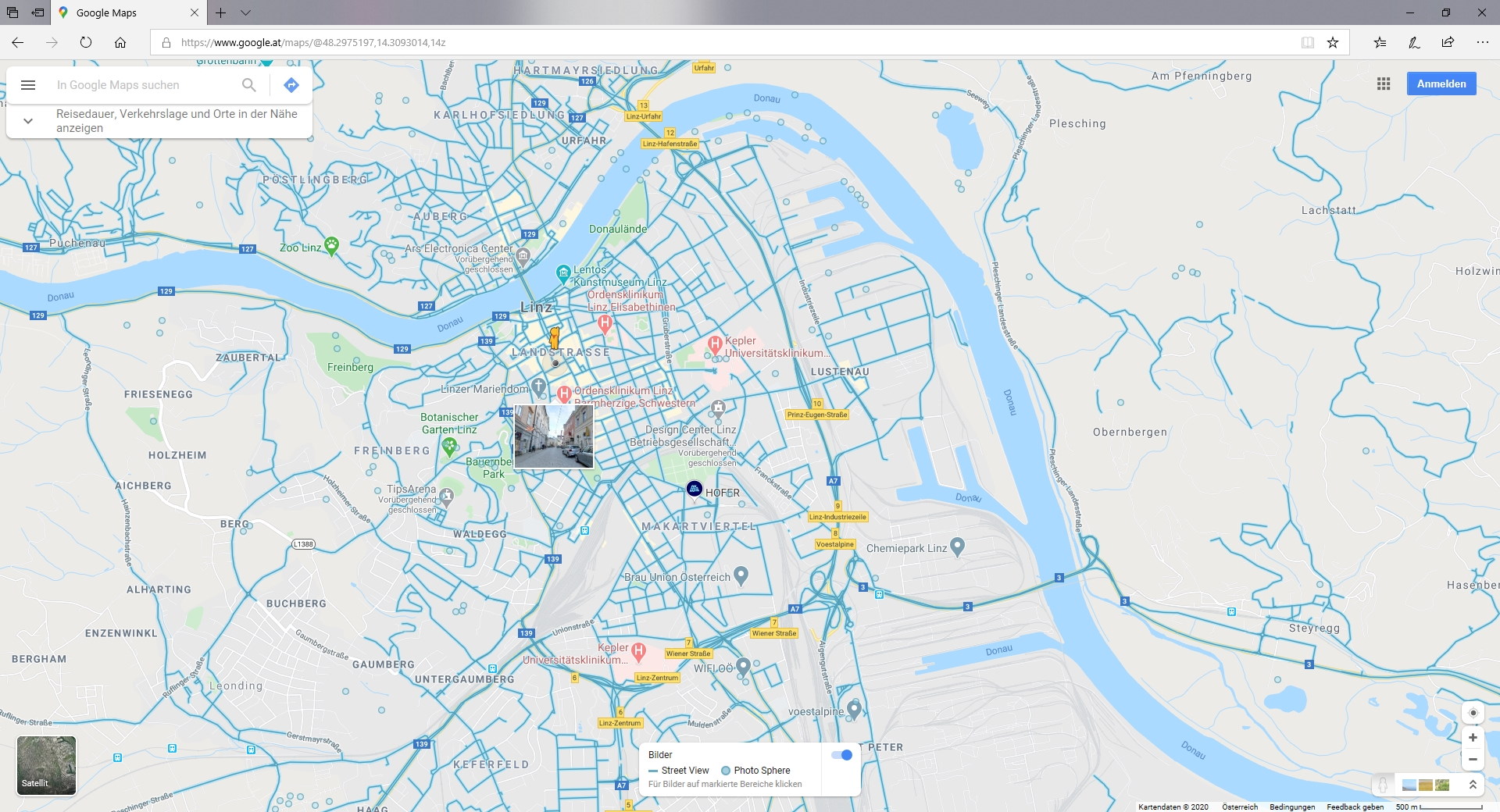Toggle the 500 m map scale units

[1439, 807]
